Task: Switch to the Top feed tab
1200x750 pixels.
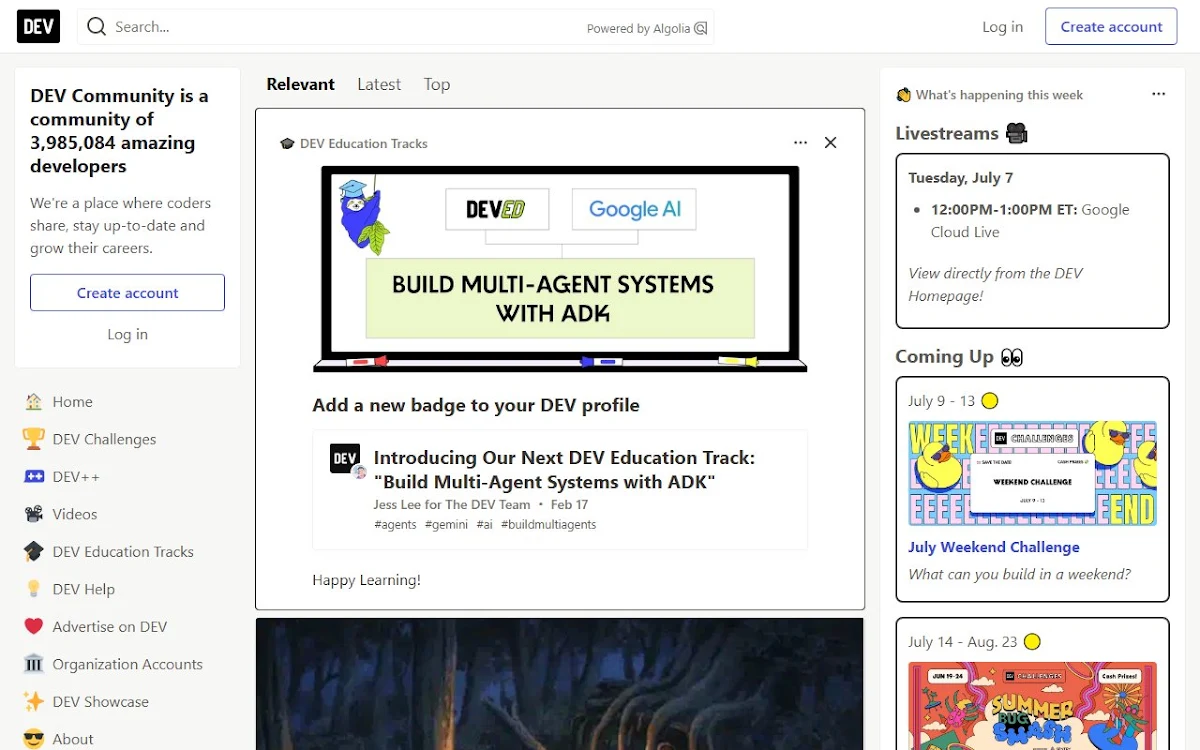Action: click(x=437, y=84)
